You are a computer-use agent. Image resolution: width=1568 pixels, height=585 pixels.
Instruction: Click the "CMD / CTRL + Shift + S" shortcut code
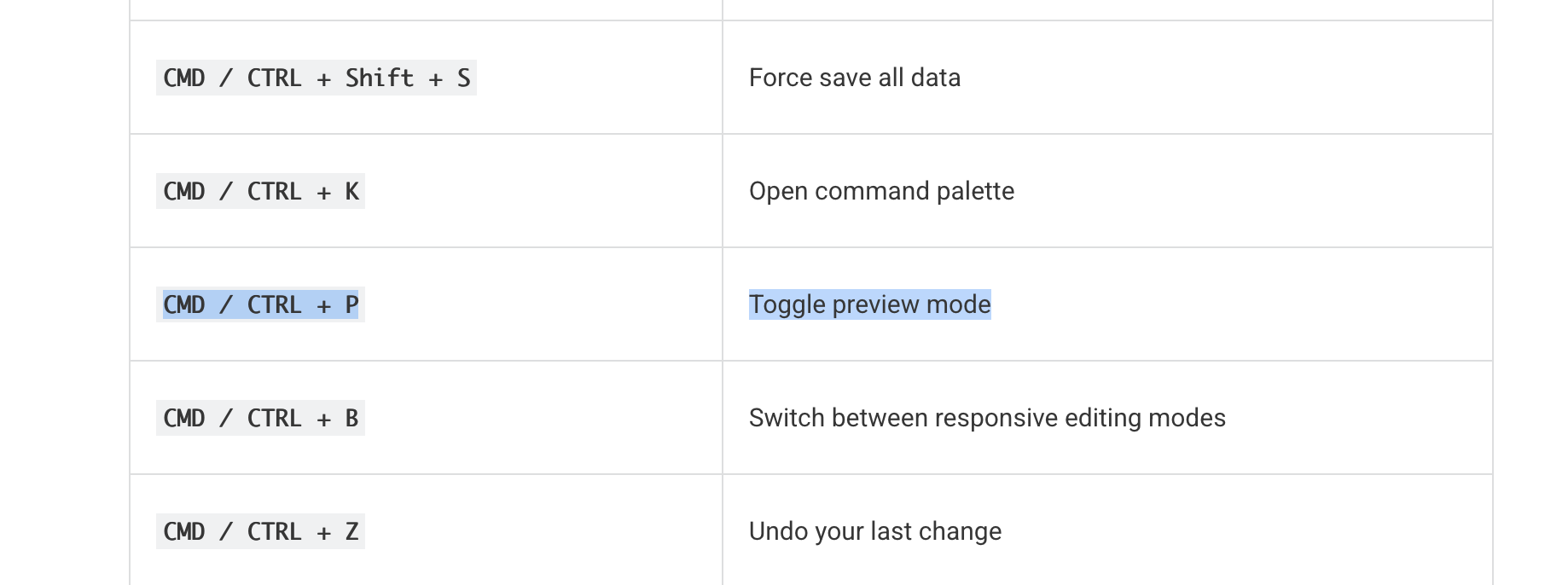[316, 78]
